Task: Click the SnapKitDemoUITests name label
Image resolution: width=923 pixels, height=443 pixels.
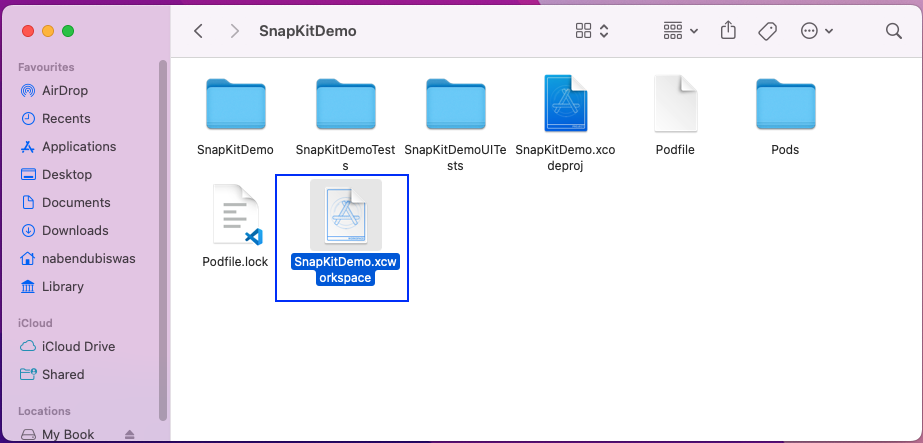Action: coord(455,158)
